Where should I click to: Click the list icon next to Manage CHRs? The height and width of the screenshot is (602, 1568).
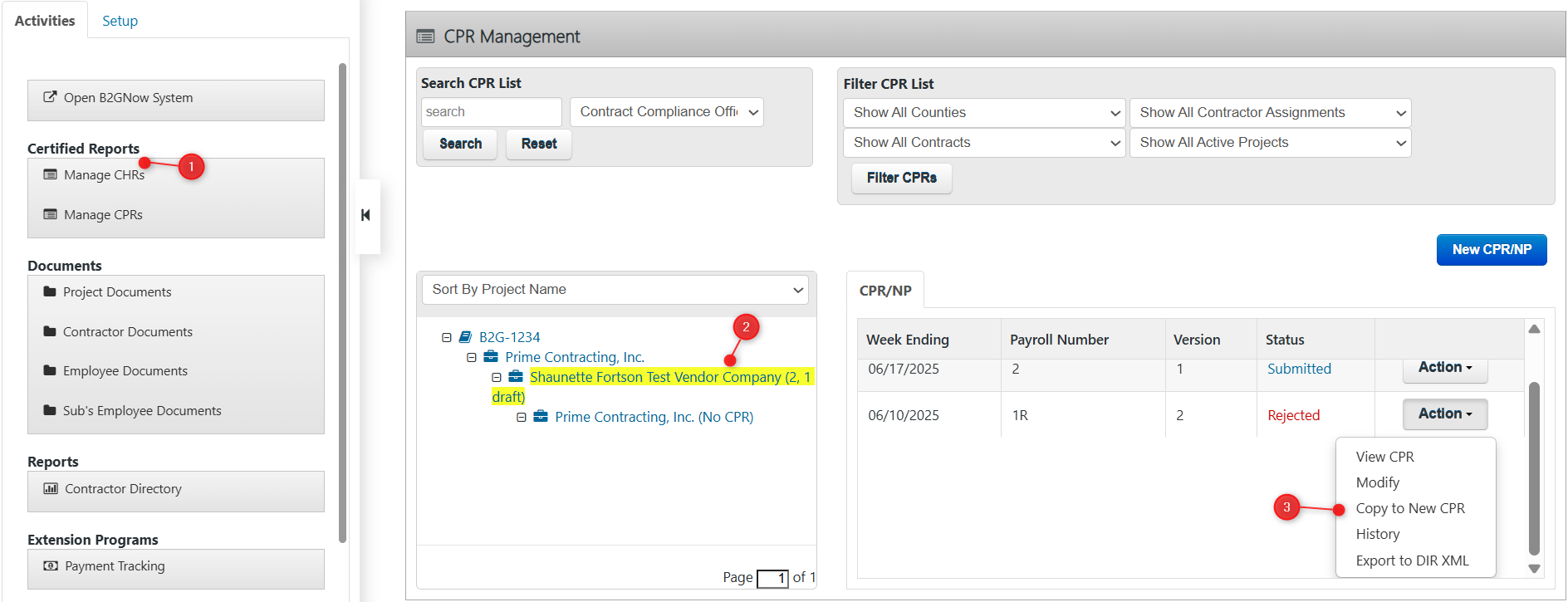click(x=51, y=174)
